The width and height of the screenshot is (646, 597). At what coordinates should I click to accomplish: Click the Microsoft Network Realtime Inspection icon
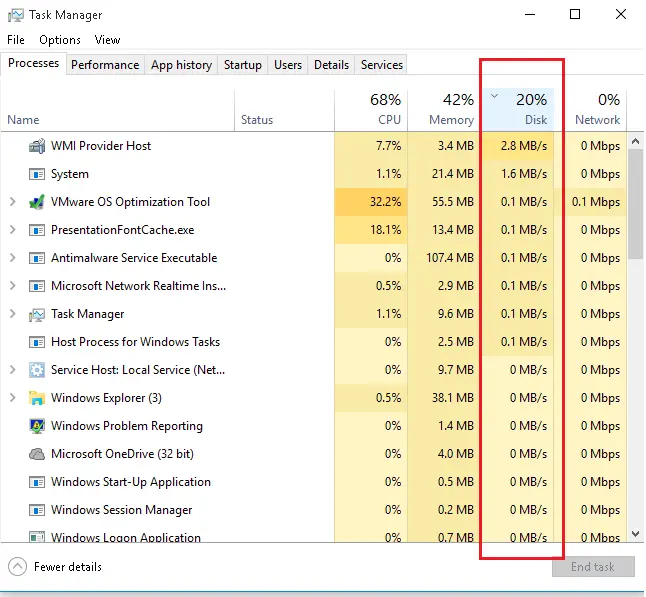pyautogui.click(x=37, y=286)
